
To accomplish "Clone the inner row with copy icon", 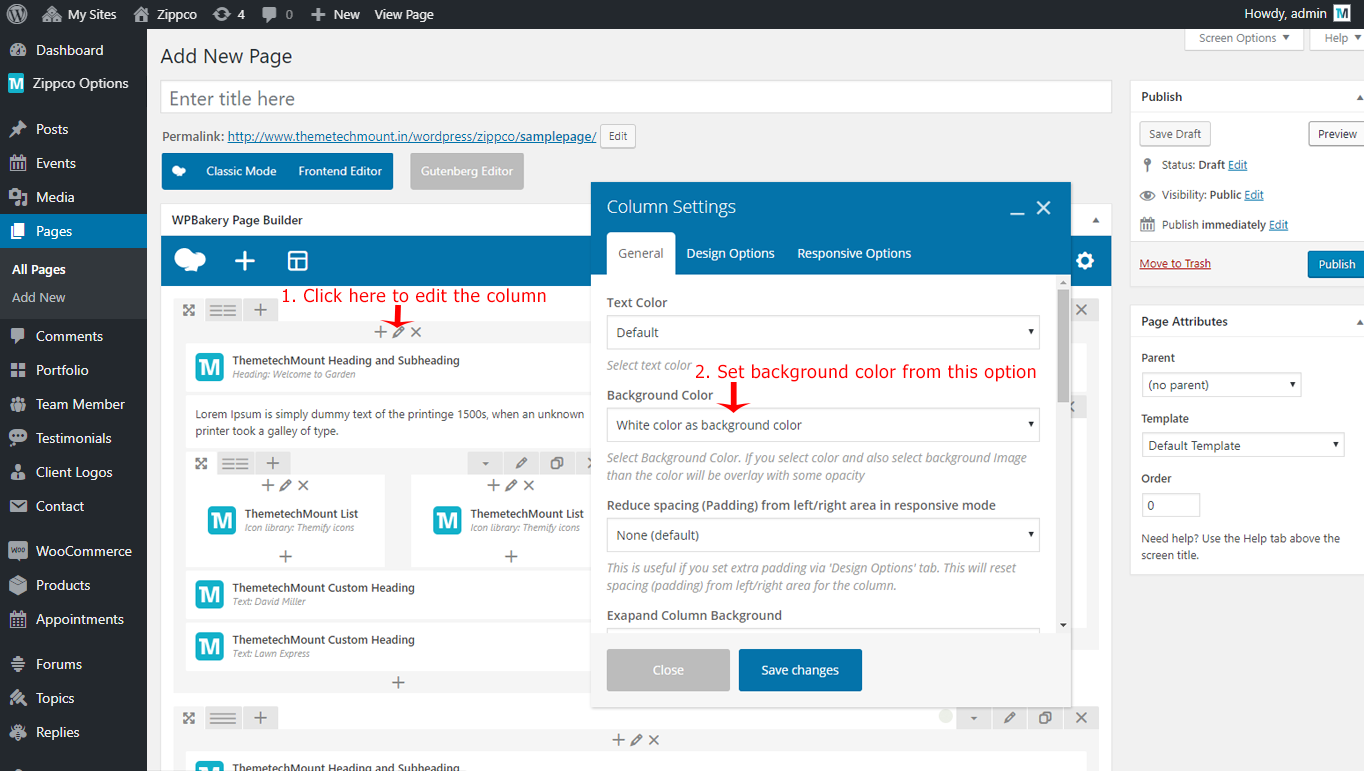I will [x=557, y=463].
